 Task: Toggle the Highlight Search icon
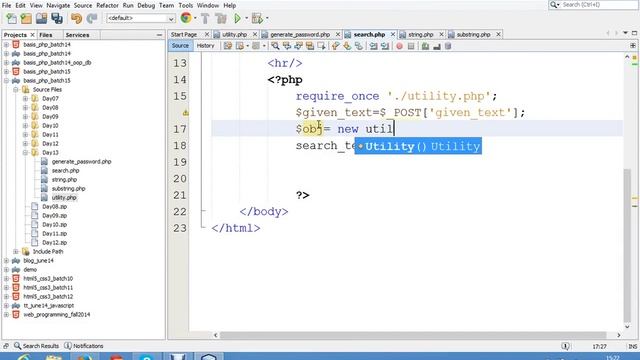310,46
